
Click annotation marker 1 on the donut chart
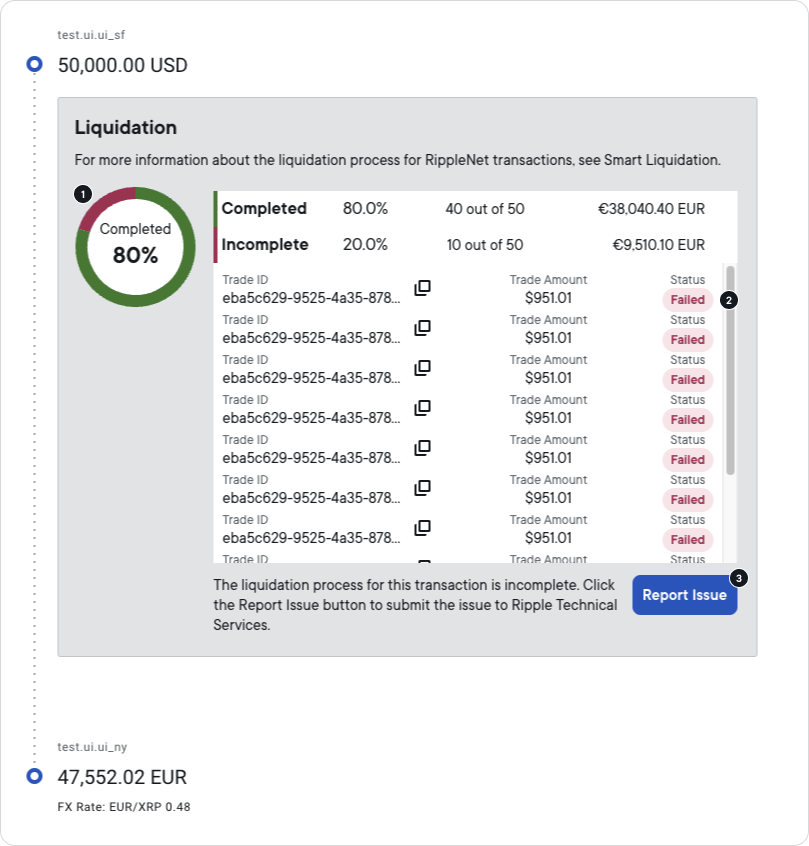83,196
